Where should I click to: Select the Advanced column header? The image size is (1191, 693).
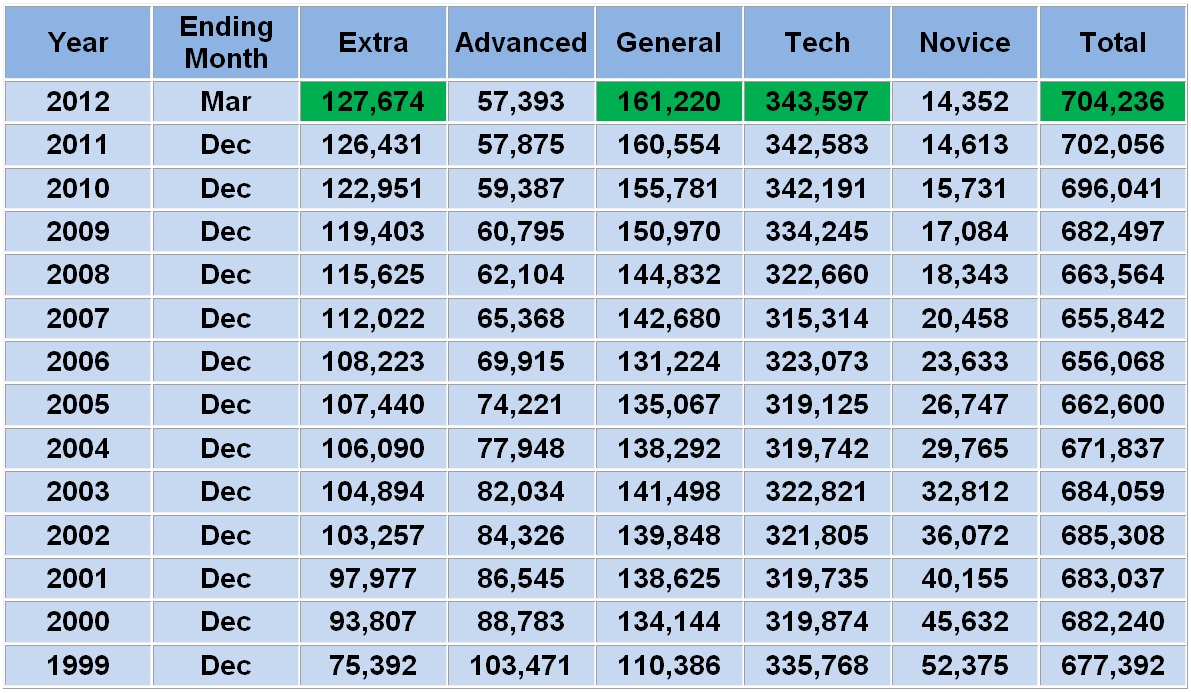521,43
